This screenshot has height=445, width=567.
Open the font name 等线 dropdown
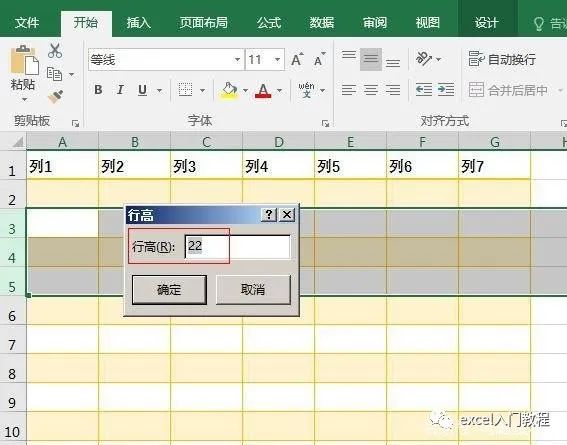237,59
